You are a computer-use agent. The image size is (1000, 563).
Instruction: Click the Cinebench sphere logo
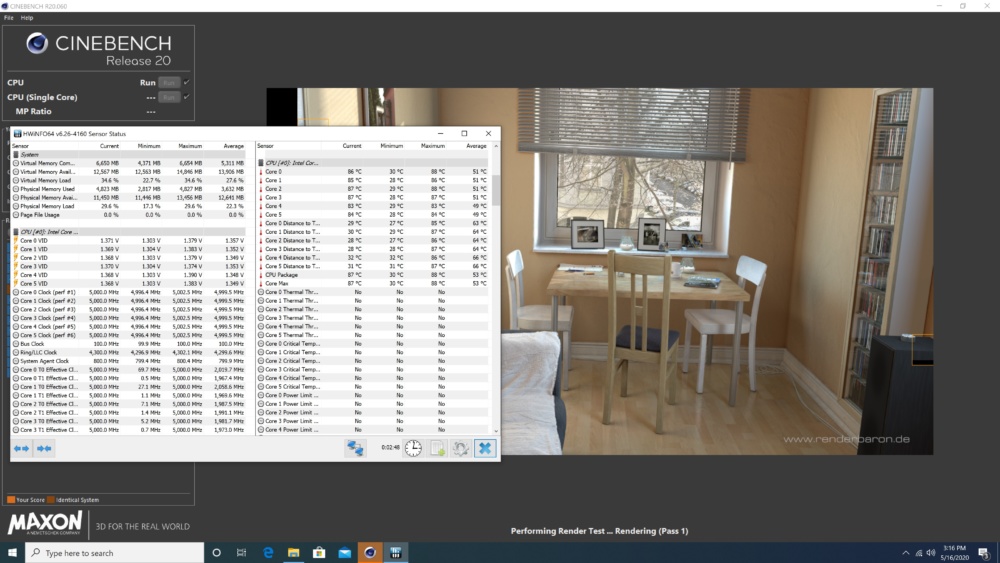point(37,43)
